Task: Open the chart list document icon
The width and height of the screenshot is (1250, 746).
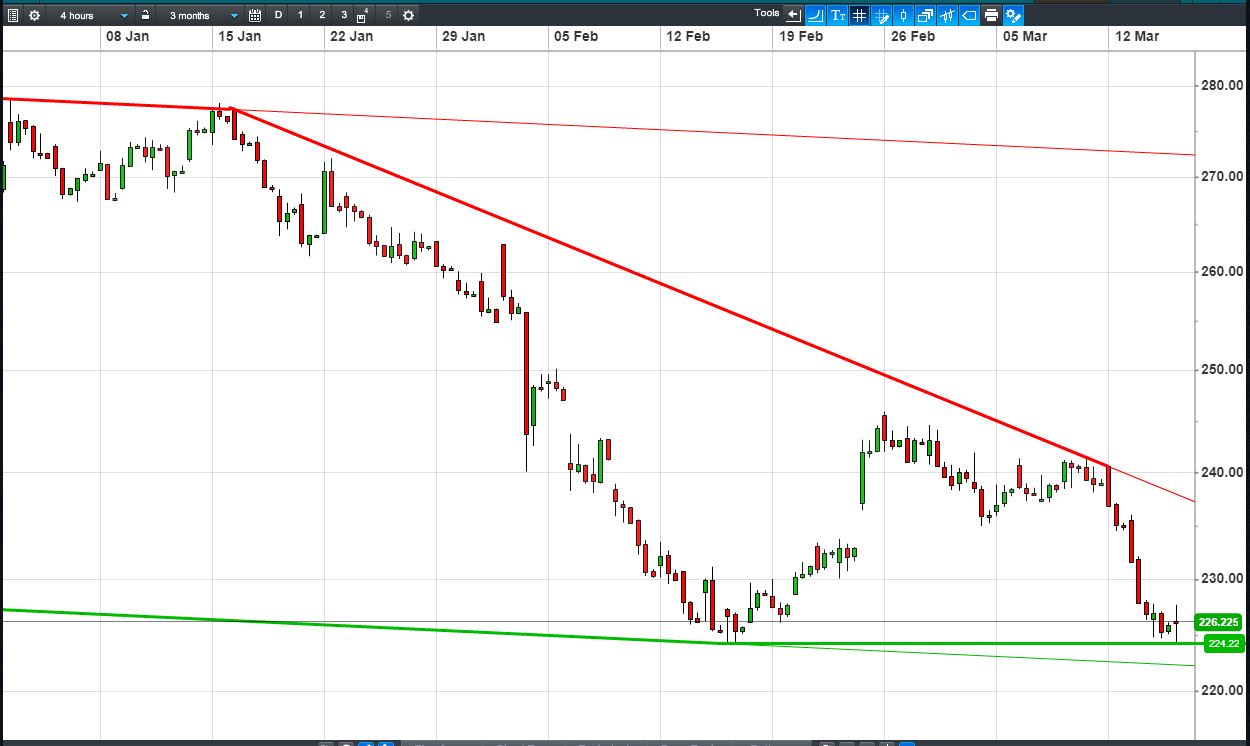Action: tap(13, 15)
